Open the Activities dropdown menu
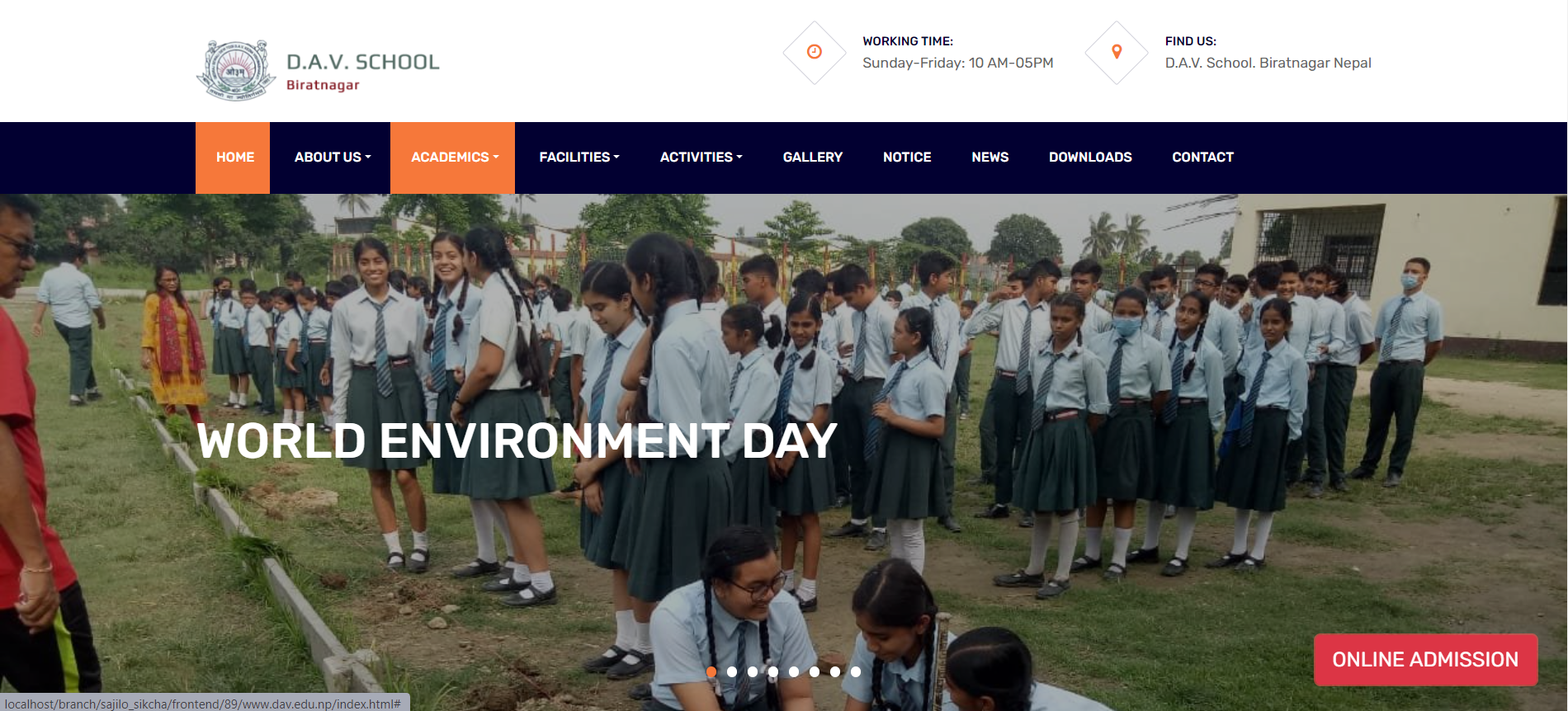The image size is (1568, 711). pyautogui.click(x=701, y=158)
